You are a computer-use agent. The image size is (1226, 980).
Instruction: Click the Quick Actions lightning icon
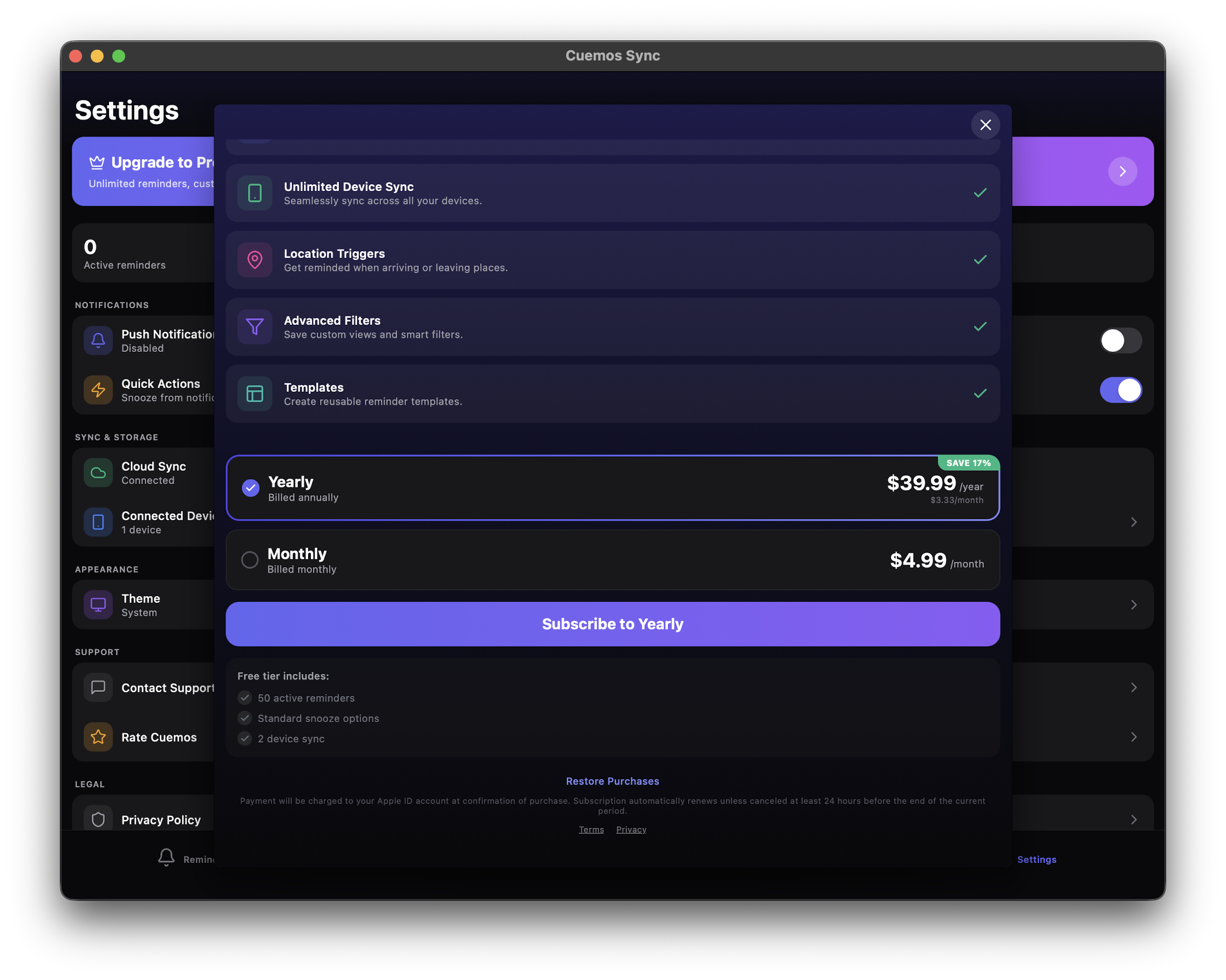(98, 390)
